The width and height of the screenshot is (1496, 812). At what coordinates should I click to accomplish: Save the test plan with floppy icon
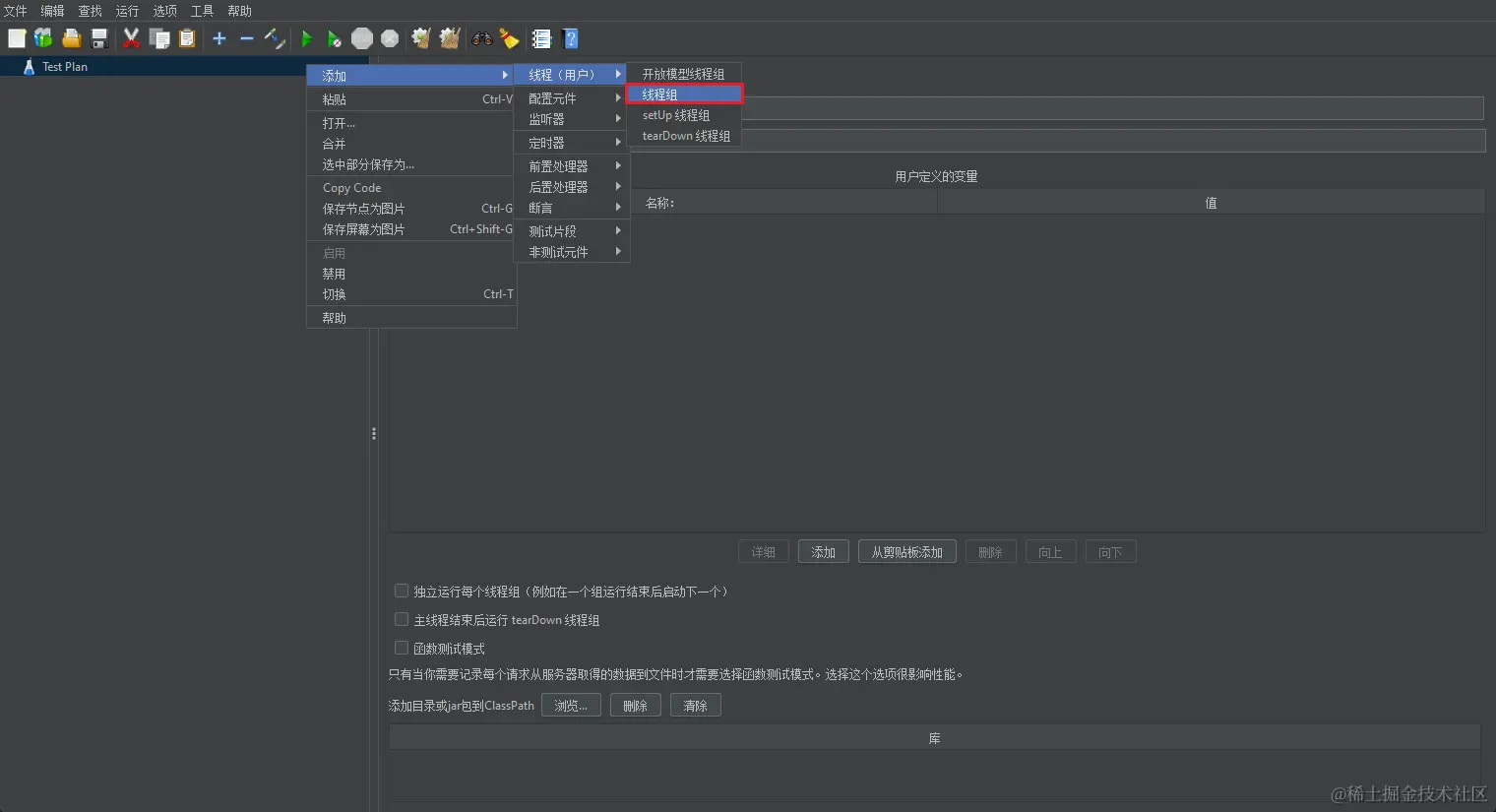point(99,38)
